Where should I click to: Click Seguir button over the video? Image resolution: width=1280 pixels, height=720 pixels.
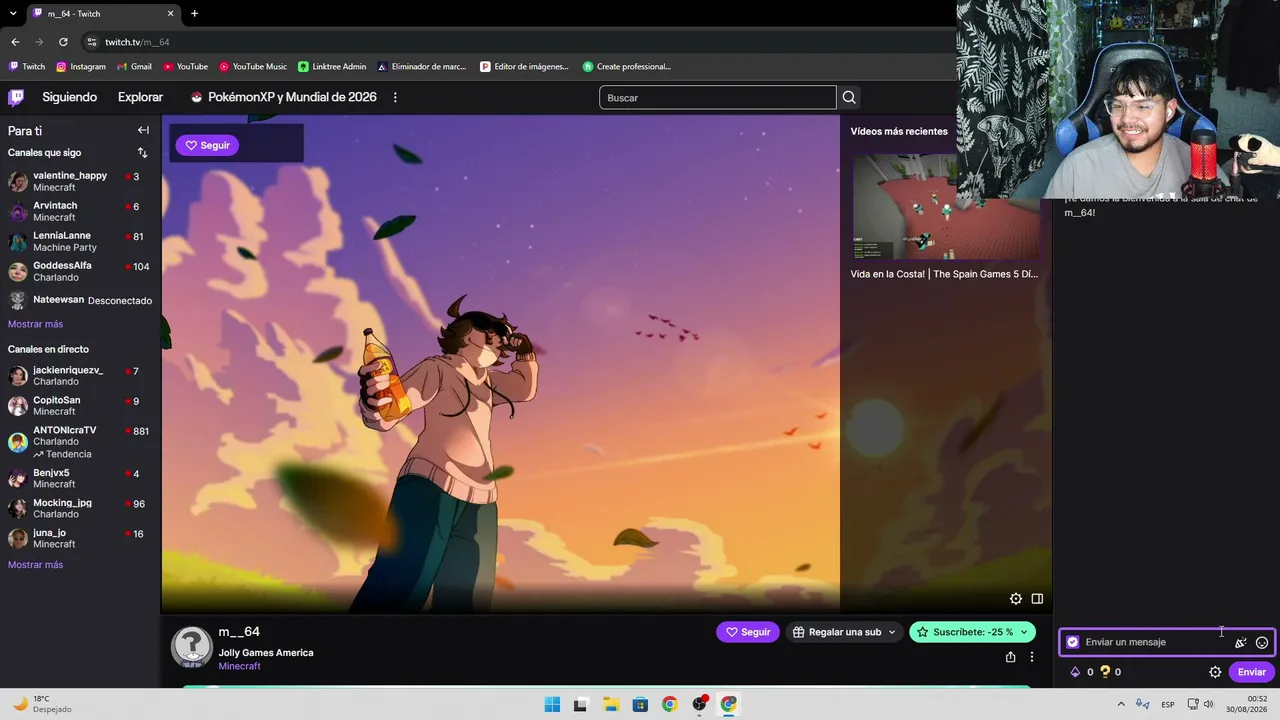(207, 145)
